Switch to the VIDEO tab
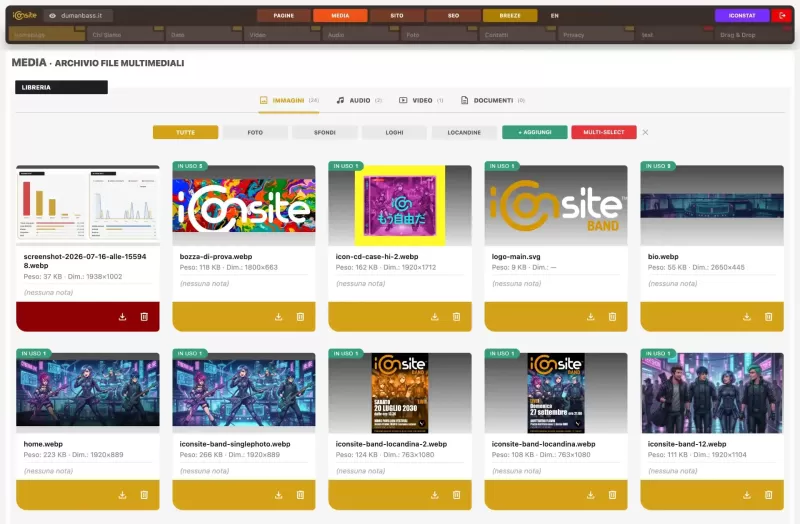The height and width of the screenshot is (524, 800). point(421,101)
